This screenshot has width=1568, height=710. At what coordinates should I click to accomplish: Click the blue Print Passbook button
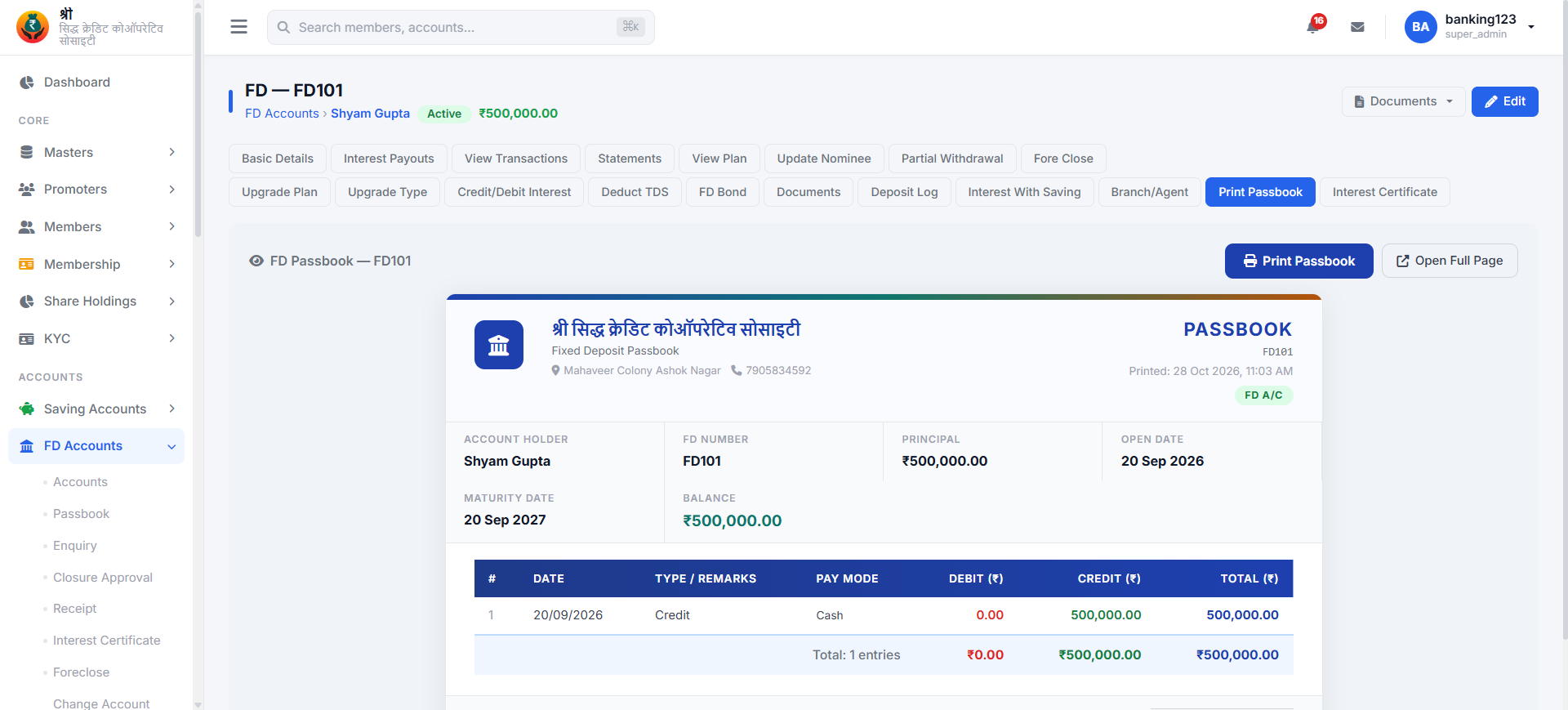(x=1299, y=261)
